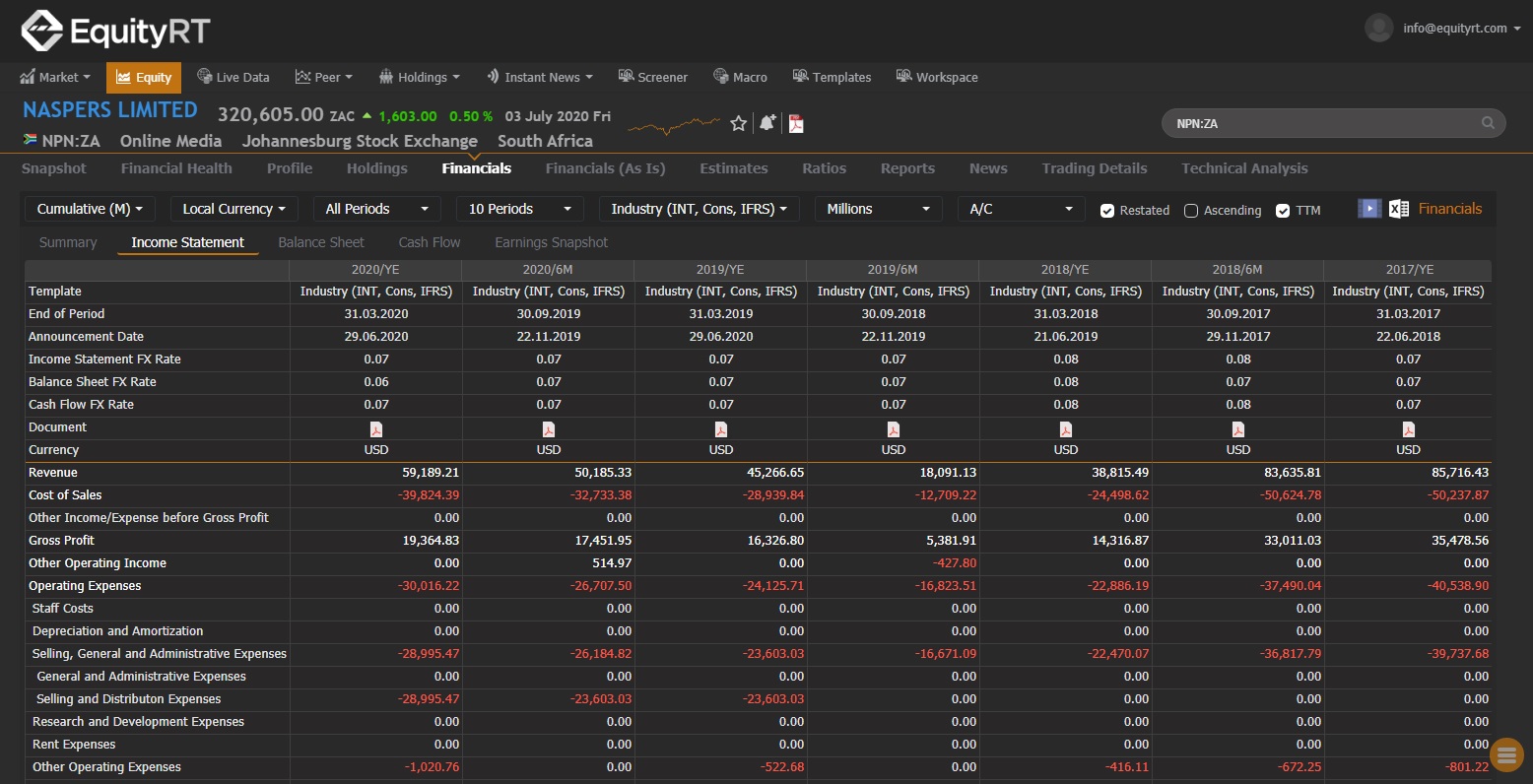Expand the Market menu dropdown
The image size is (1533, 784).
tap(55, 77)
